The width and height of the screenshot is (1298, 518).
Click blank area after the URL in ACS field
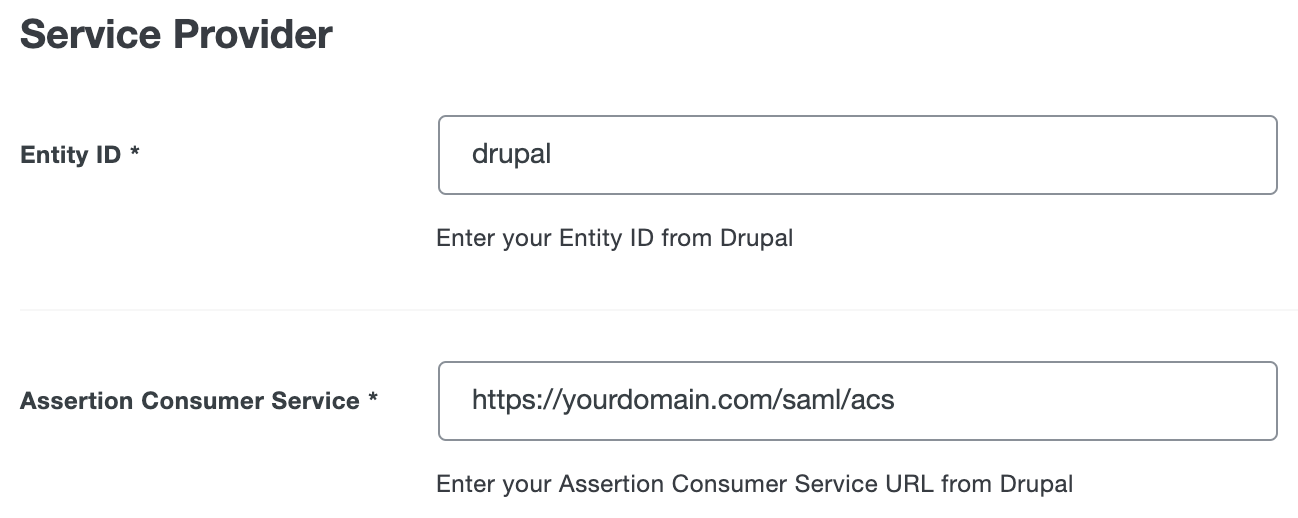1080,401
